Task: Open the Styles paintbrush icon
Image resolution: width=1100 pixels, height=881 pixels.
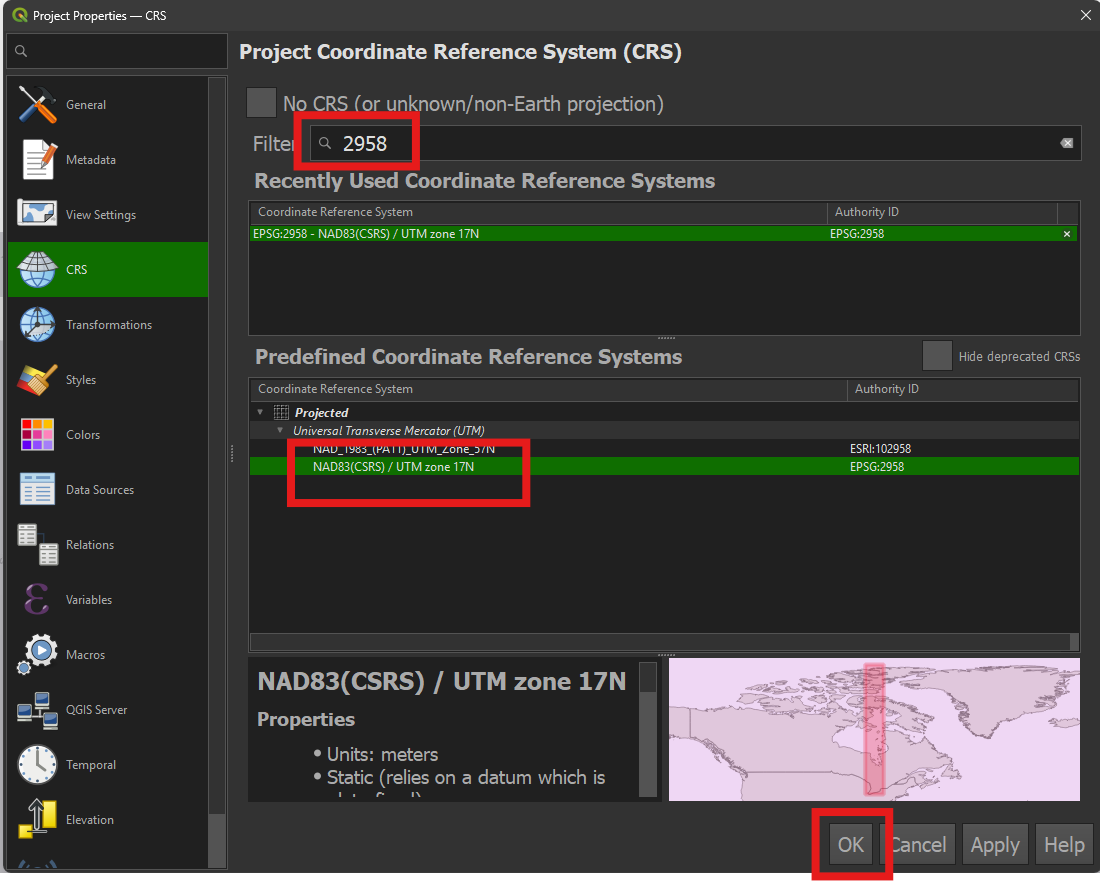Action: (x=37, y=379)
